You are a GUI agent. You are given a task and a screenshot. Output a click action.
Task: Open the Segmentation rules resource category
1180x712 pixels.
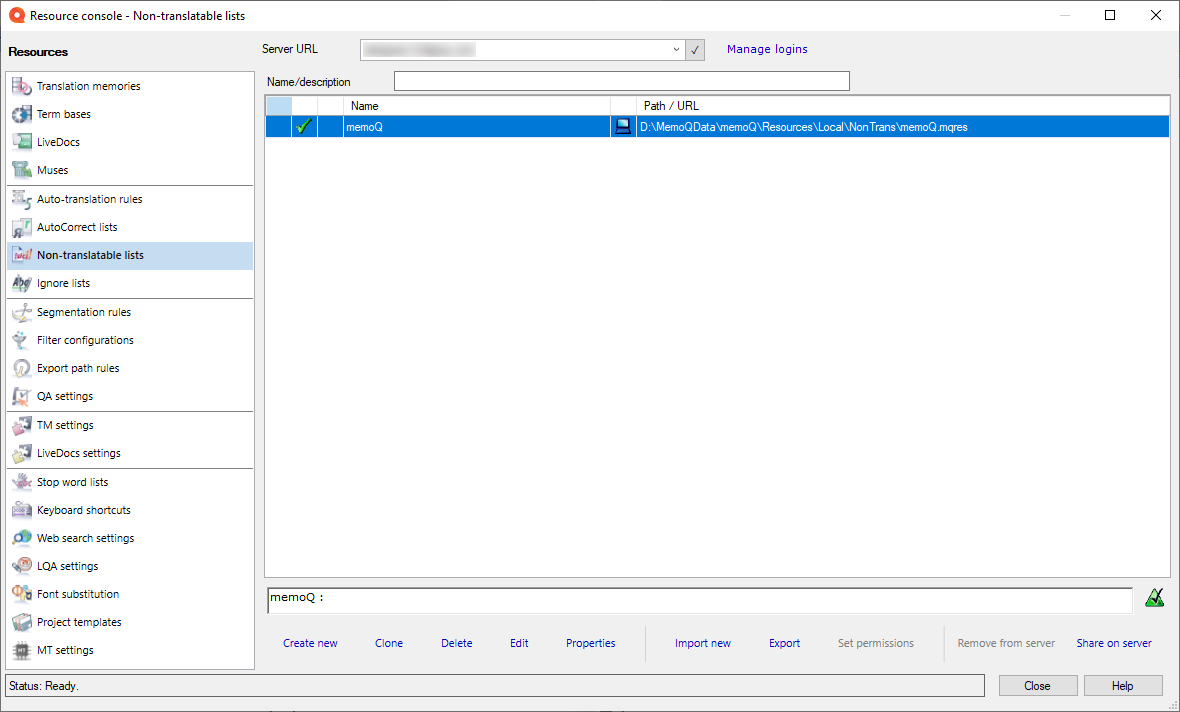coord(85,312)
